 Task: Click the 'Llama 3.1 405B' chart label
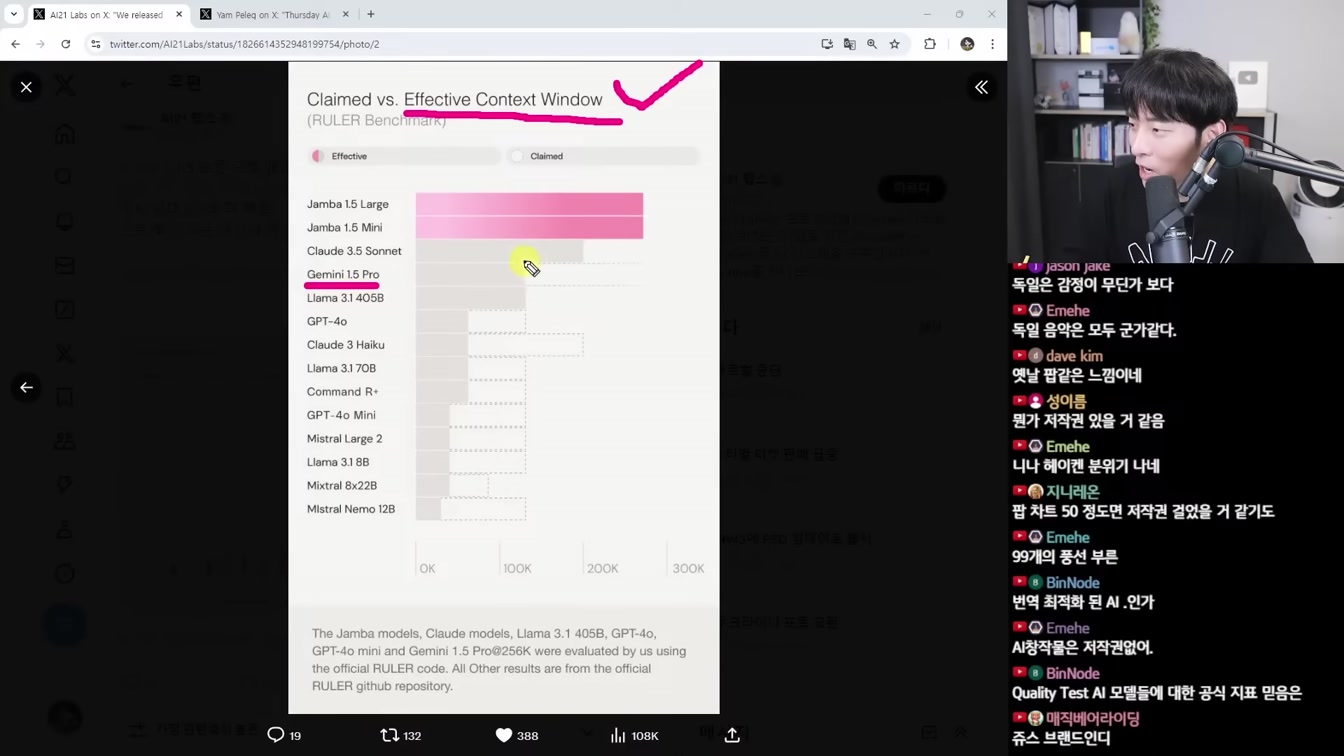click(x=345, y=298)
